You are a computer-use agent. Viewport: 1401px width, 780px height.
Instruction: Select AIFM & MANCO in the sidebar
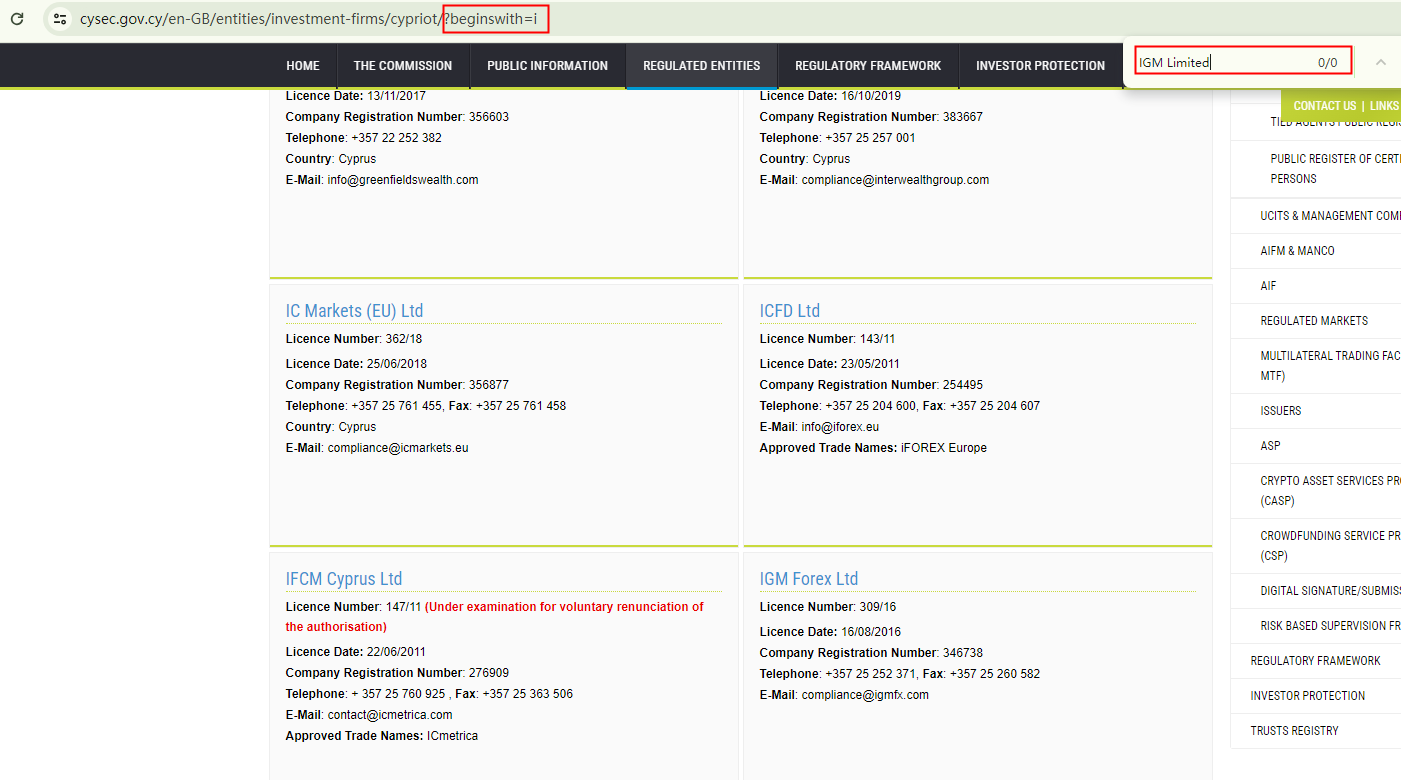point(1297,251)
